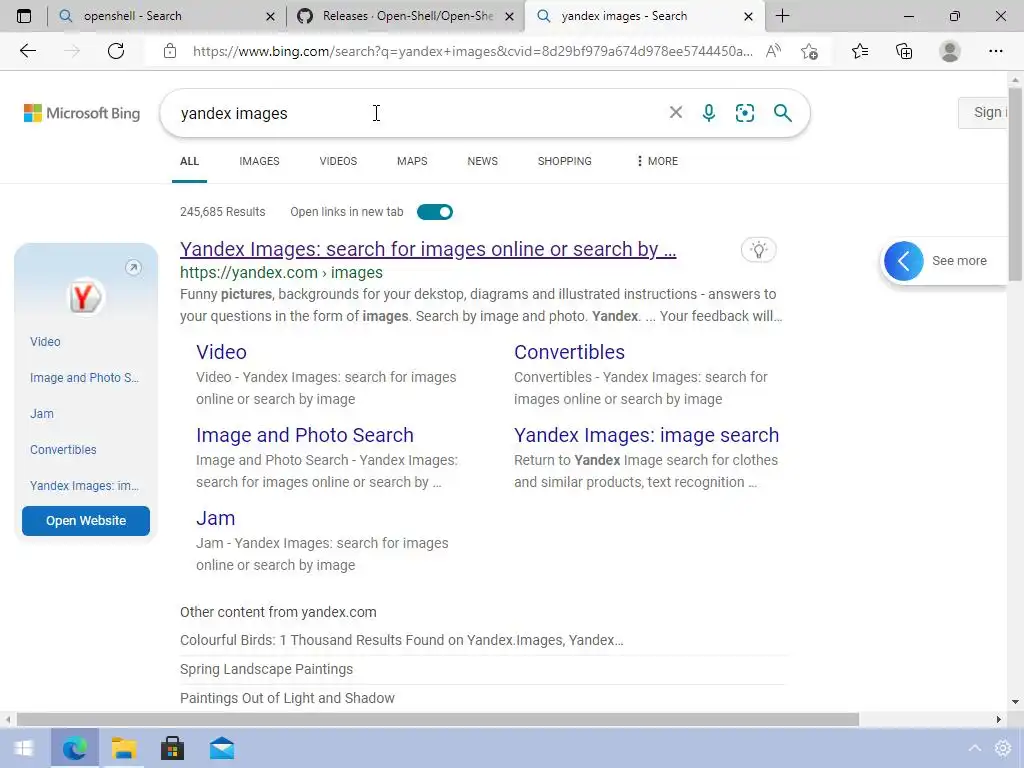The image size is (1024, 768).
Task: Open the tab actions menu icon
Action: [24, 16]
